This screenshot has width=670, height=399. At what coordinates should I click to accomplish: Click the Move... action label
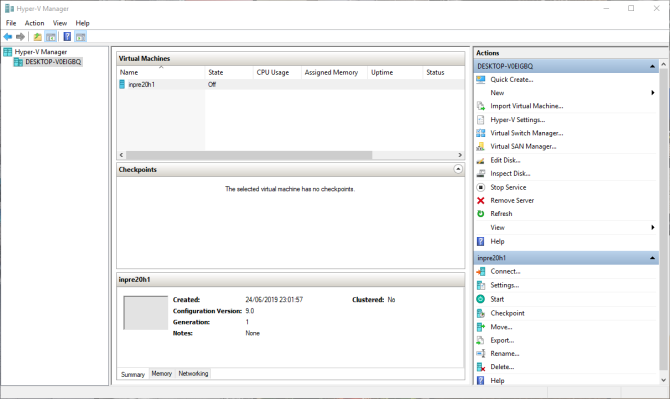(501, 327)
